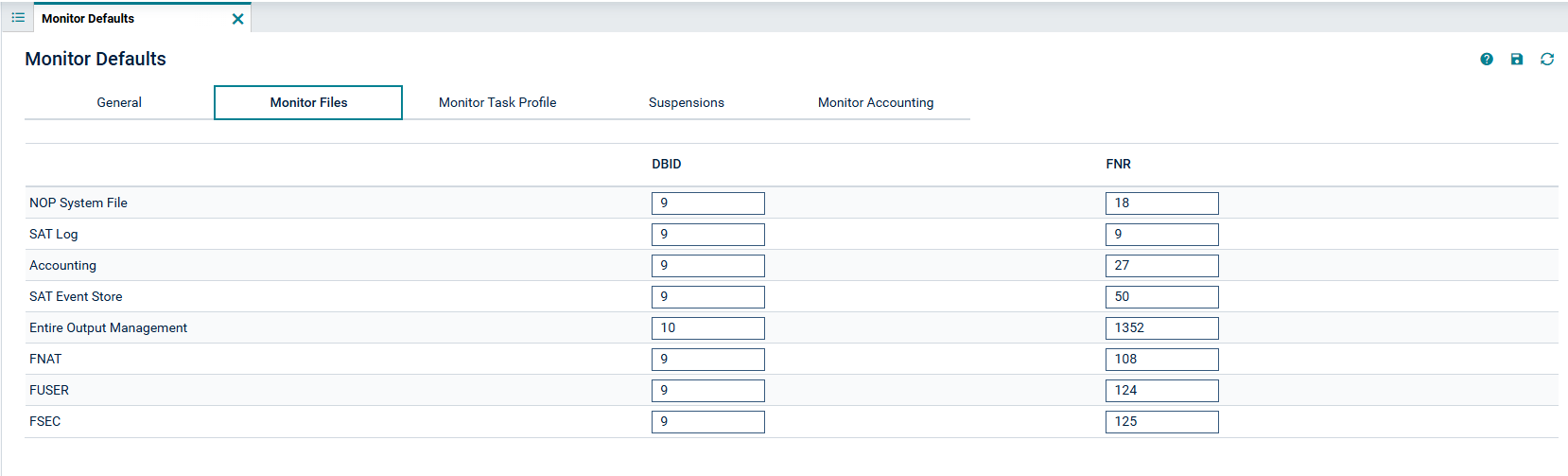Open the Monitor Accounting tab
Screen dimensions: 1568x476
[876, 102]
